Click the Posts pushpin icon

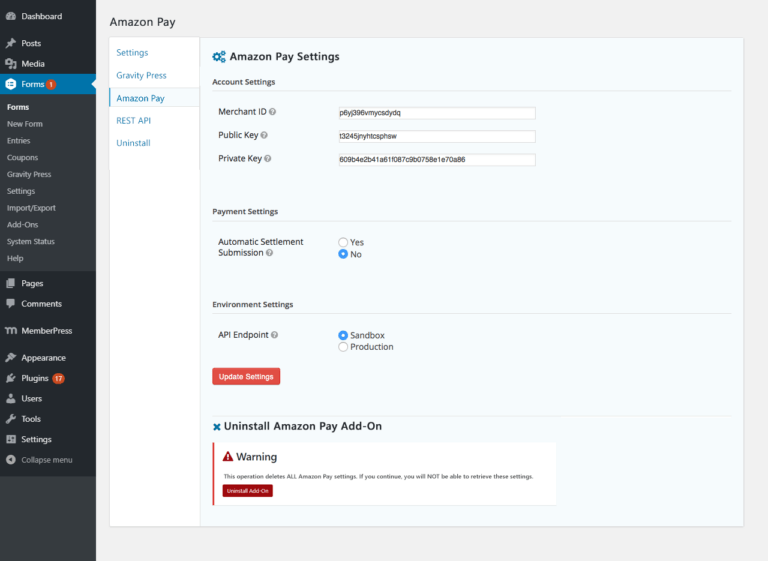point(11,43)
